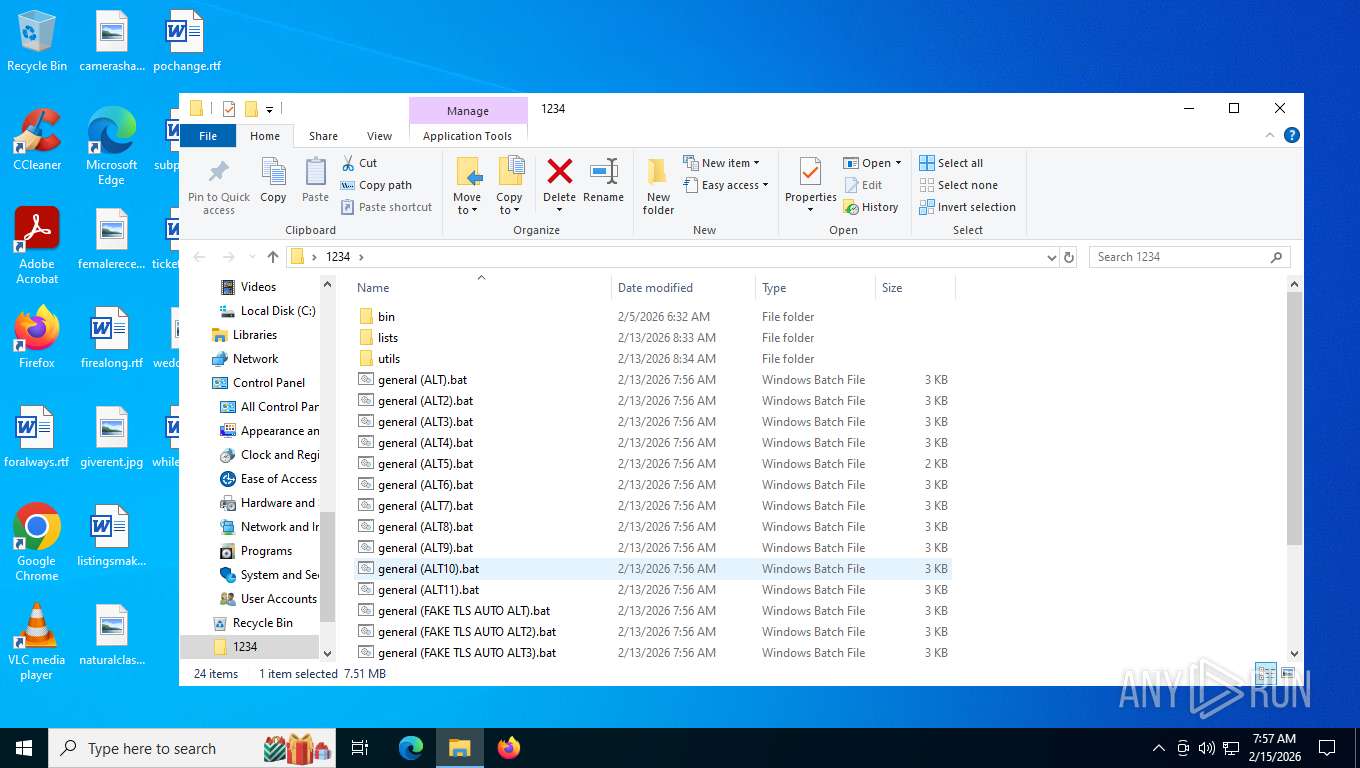Click Select all
This screenshot has height=768, width=1360.
pyautogui.click(x=951, y=163)
